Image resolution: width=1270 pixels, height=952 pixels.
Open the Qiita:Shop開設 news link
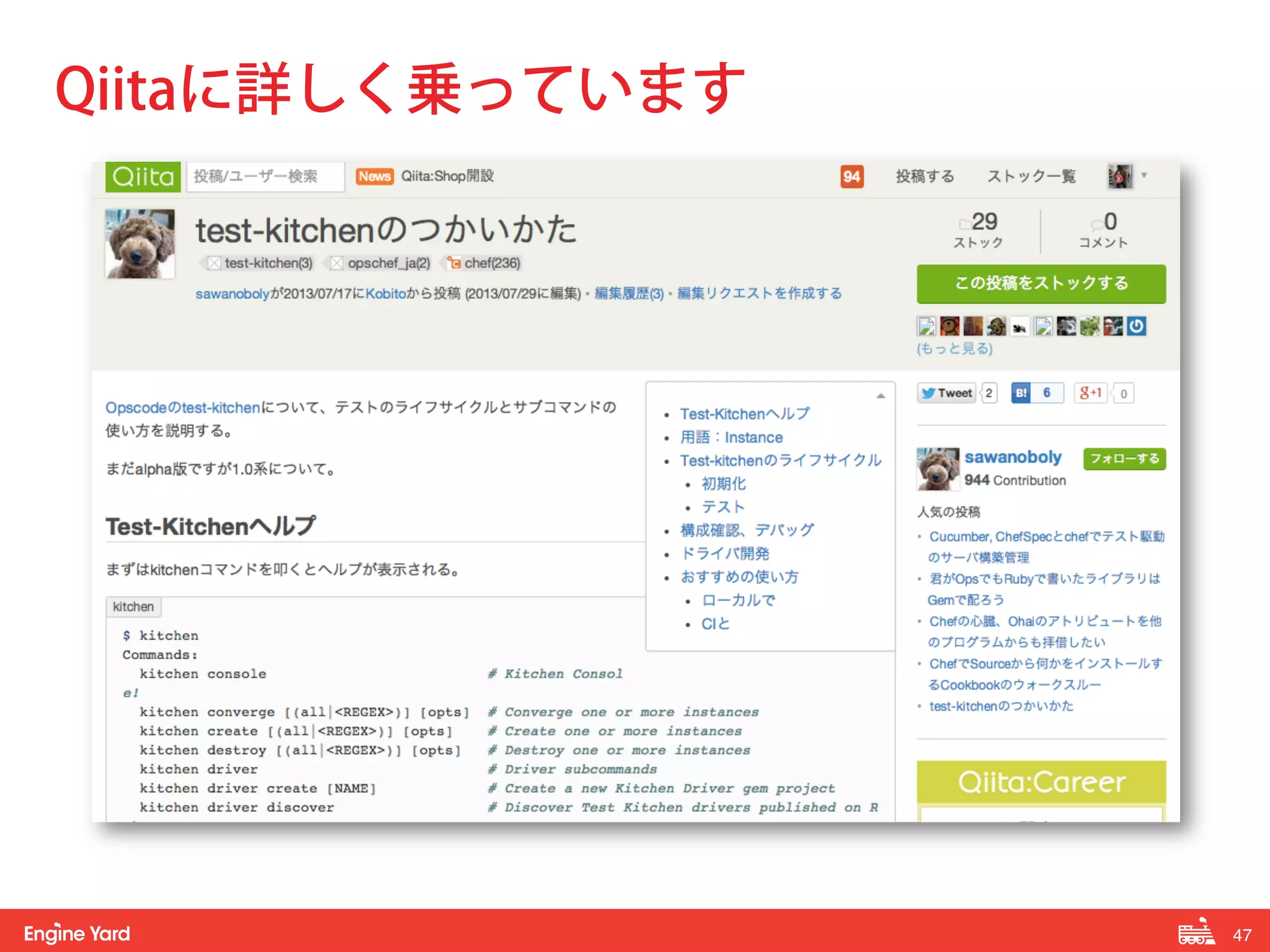[x=447, y=177]
